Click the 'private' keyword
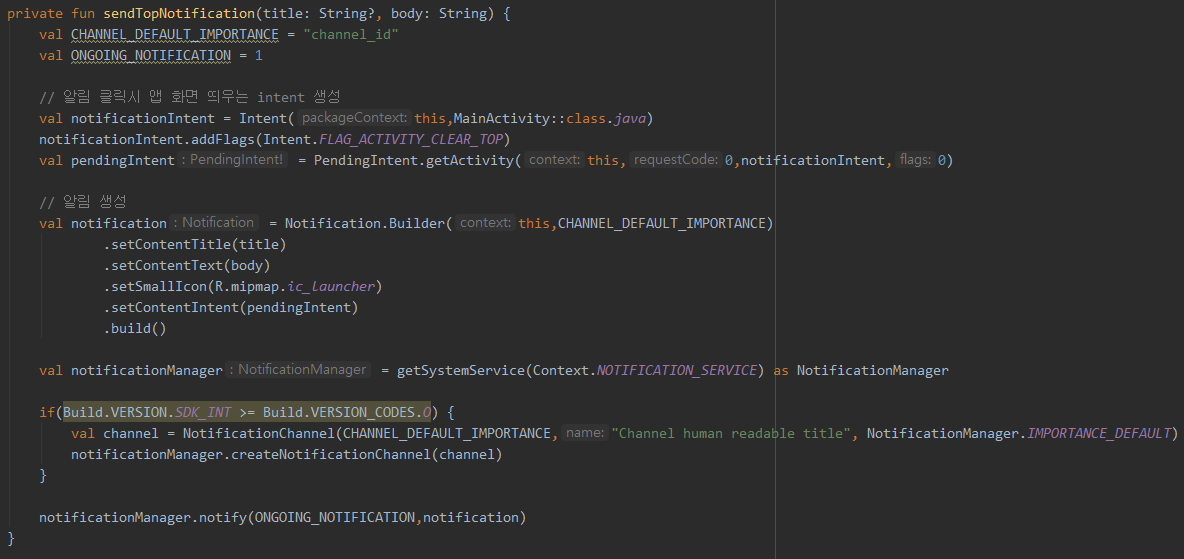 35,14
